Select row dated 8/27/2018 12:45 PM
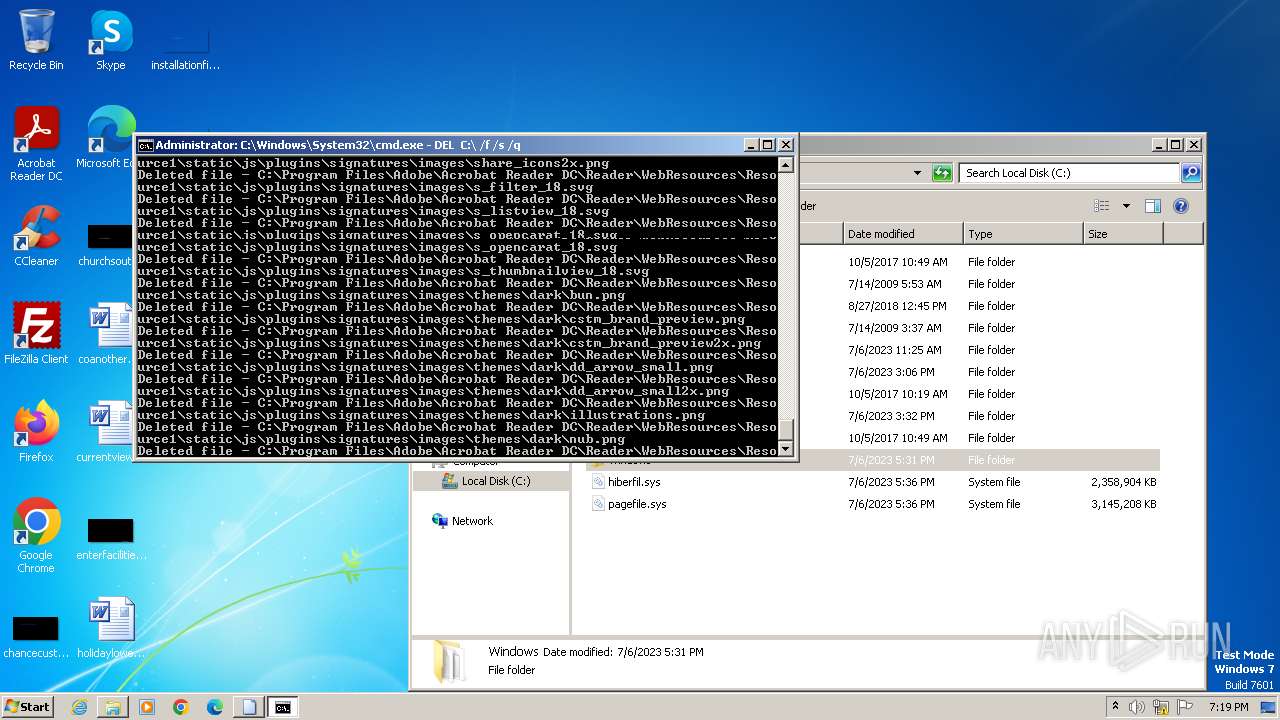This screenshot has height=720, width=1280. [x=978, y=306]
